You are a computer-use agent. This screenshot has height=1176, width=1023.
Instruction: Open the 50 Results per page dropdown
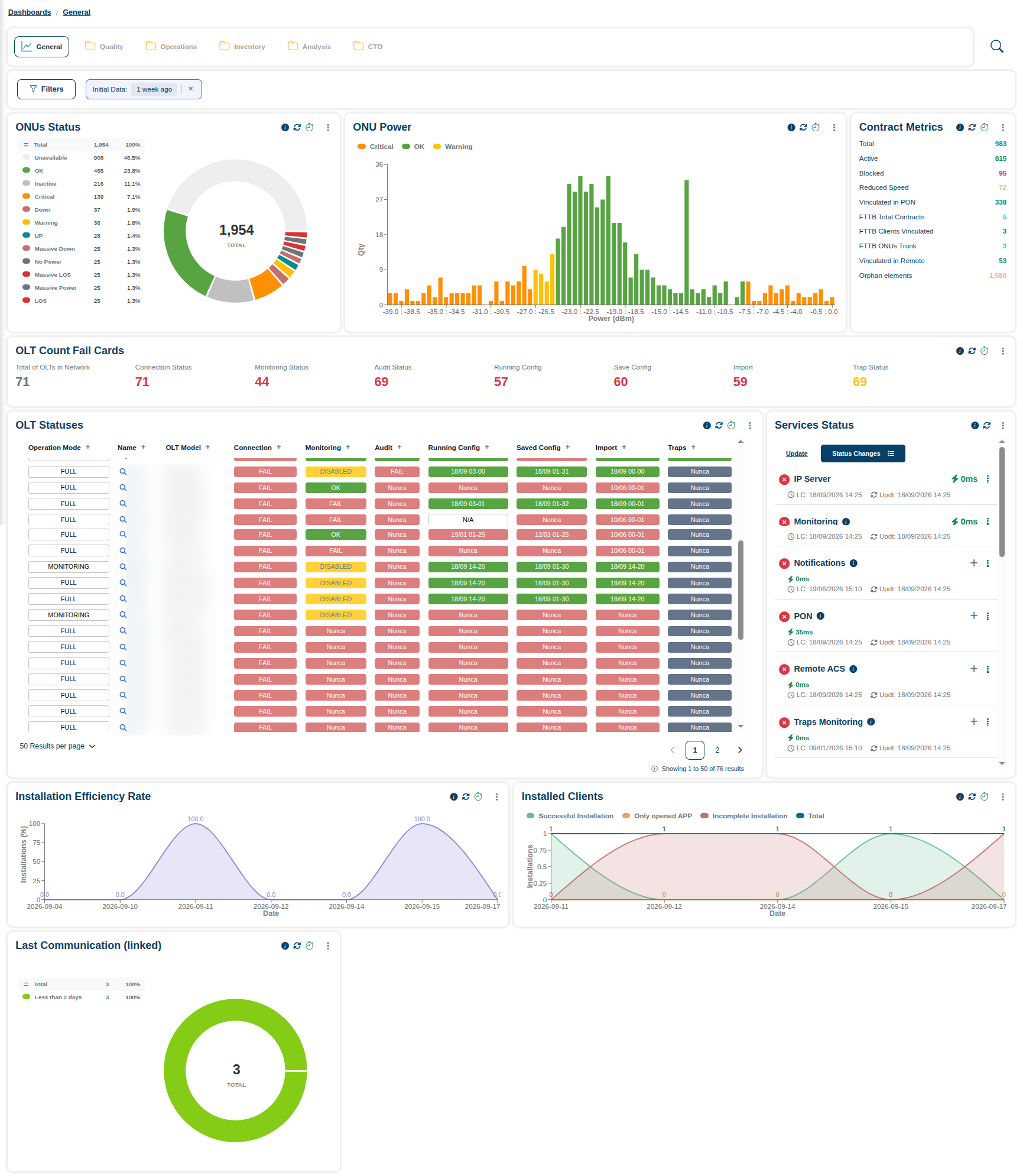click(57, 746)
